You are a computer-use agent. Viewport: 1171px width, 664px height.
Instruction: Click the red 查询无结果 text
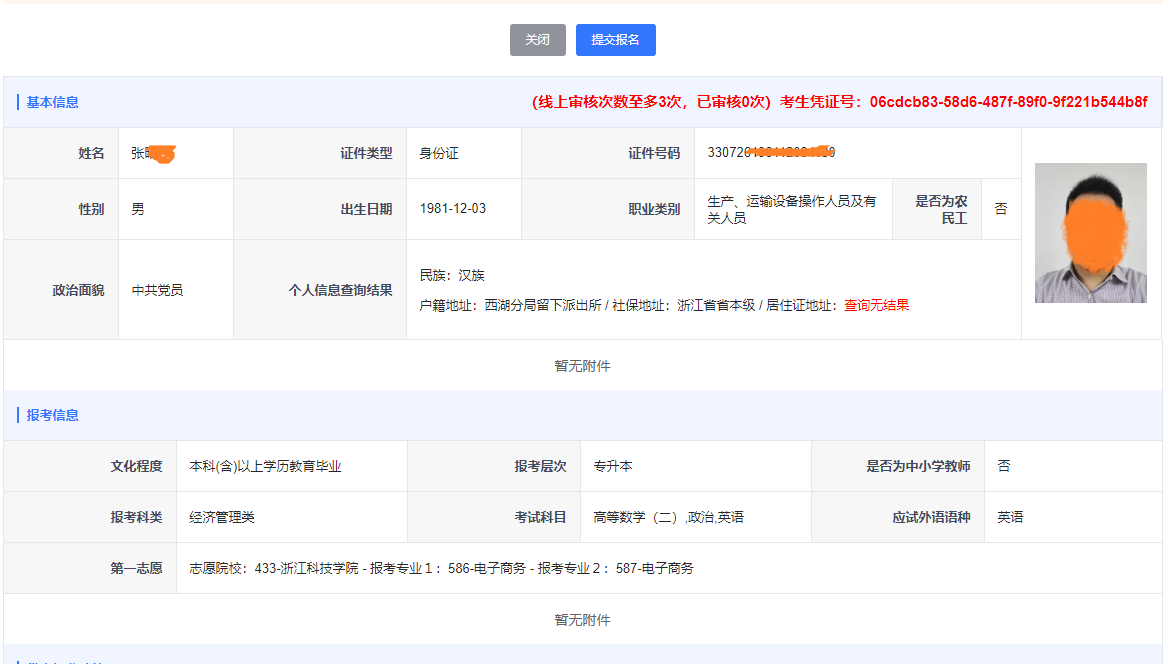point(876,305)
